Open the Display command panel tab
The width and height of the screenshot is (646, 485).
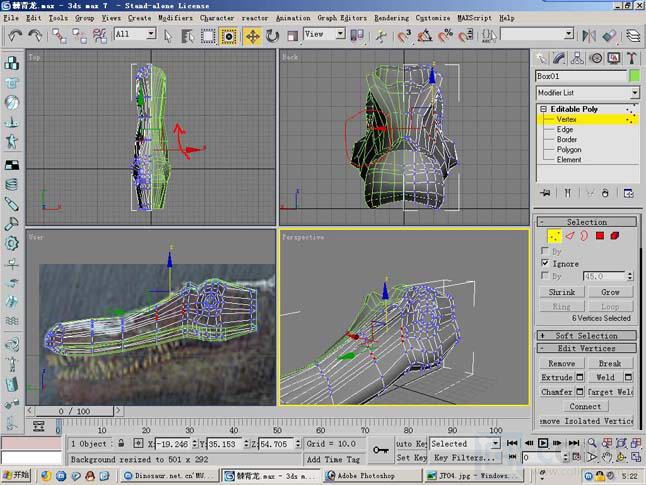[614, 58]
